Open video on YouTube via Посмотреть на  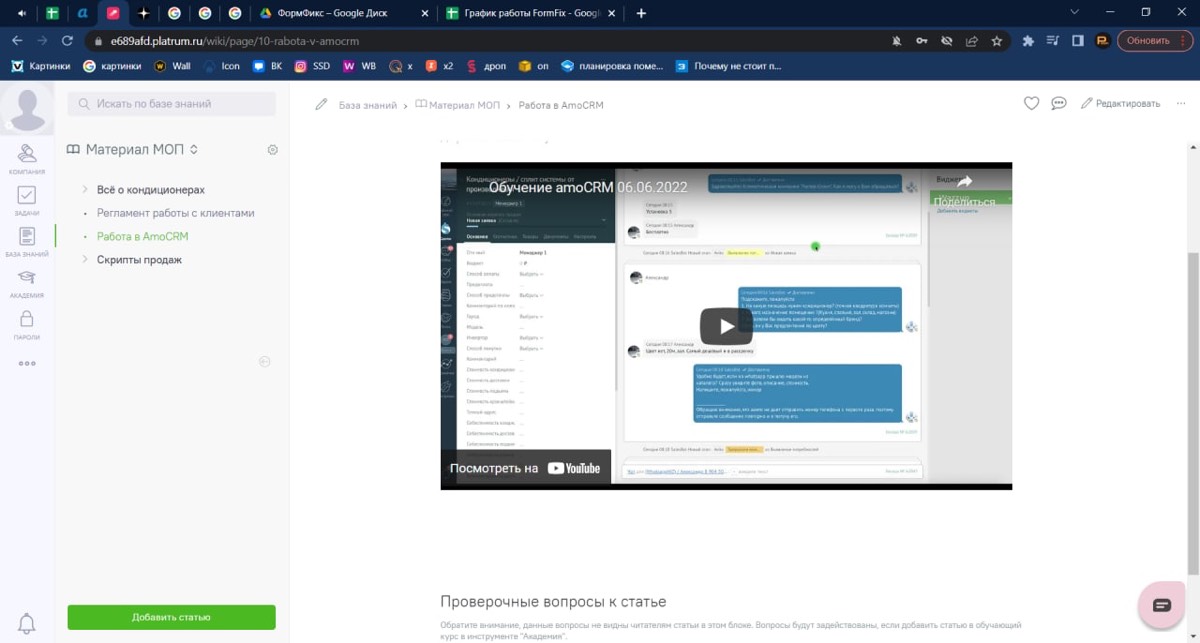pos(525,468)
